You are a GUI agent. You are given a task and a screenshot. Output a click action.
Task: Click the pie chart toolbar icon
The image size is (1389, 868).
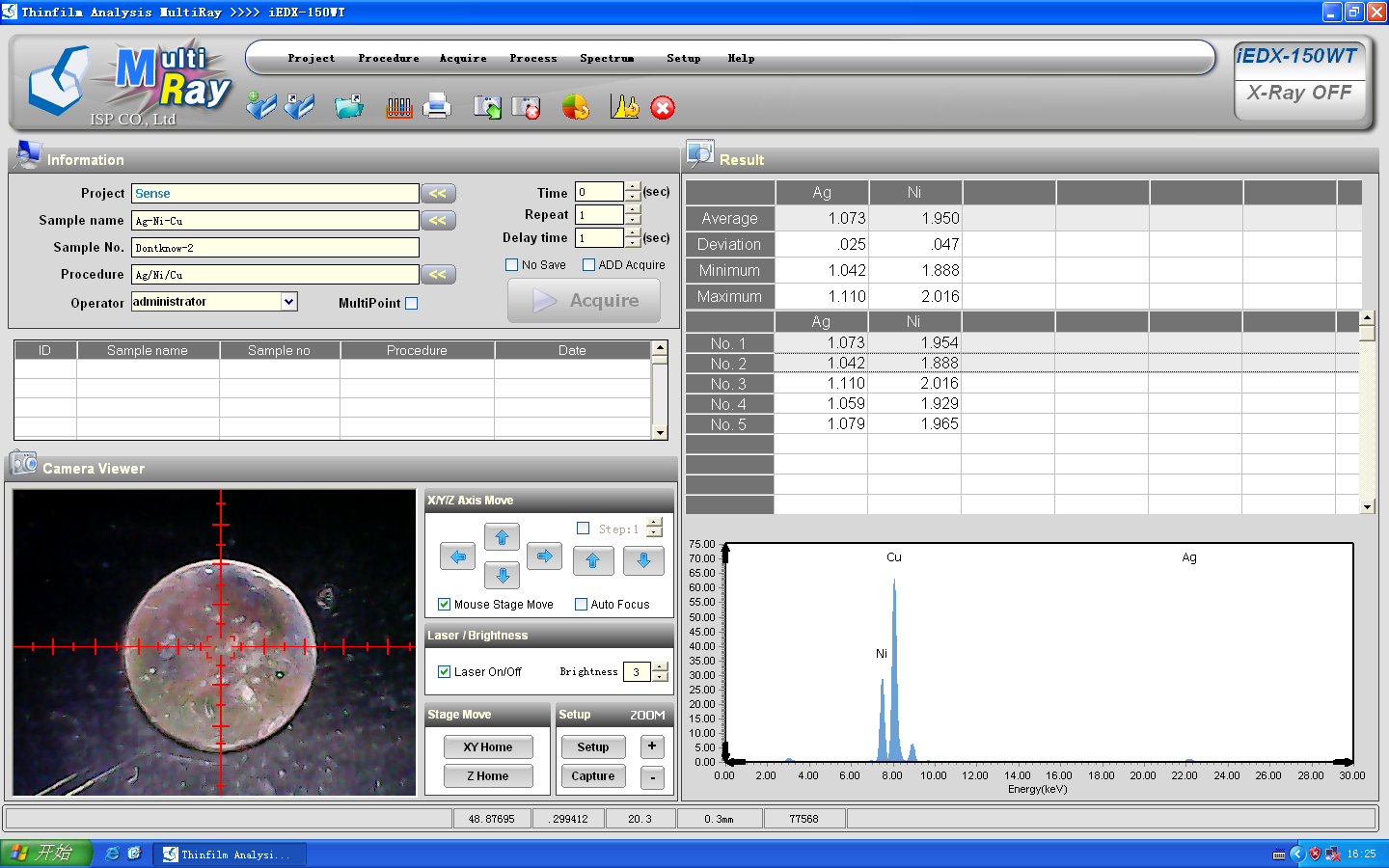[576, 107]
